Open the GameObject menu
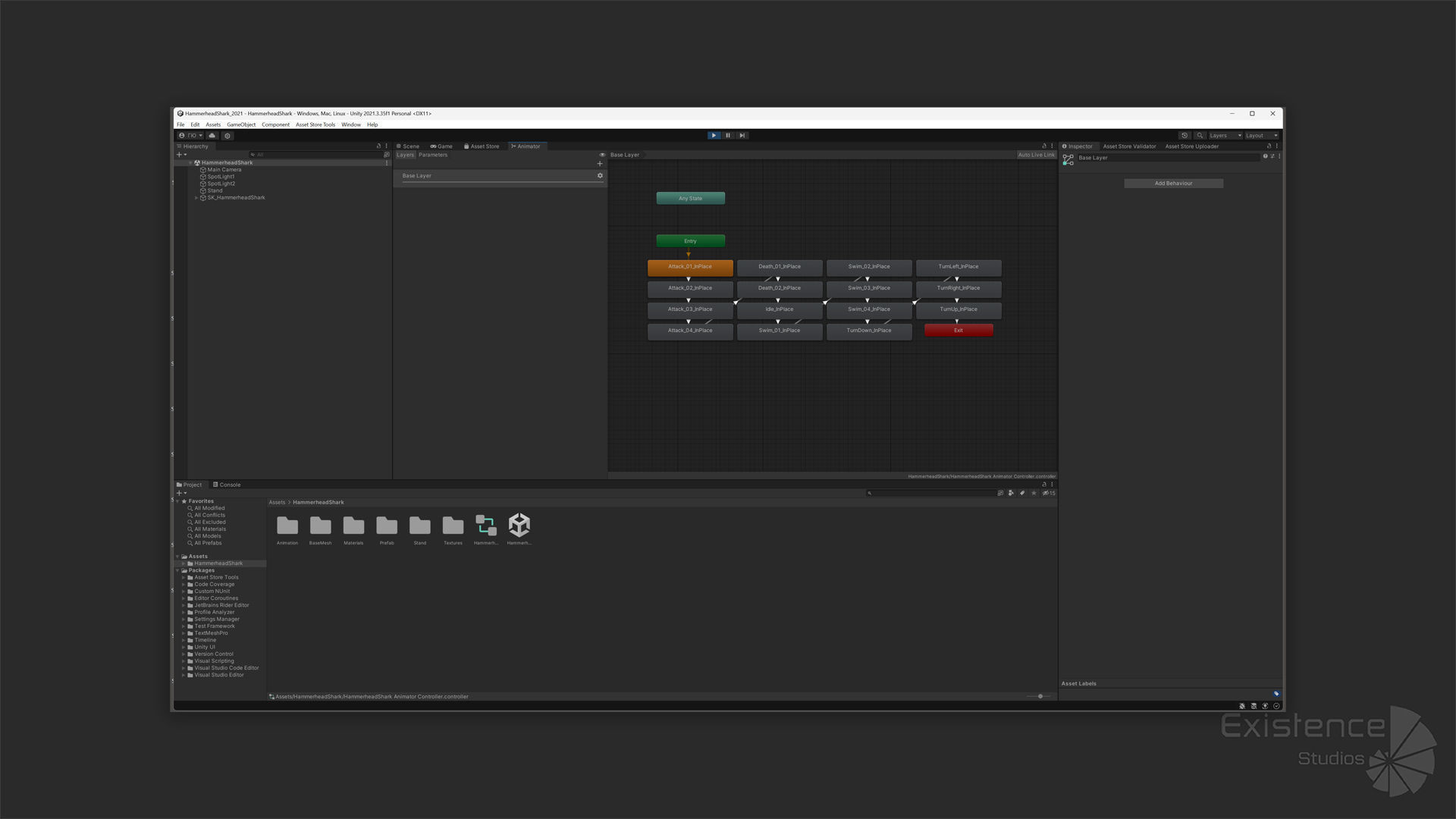Screen dimensions: 1456x819 click(x=241, y=124)
